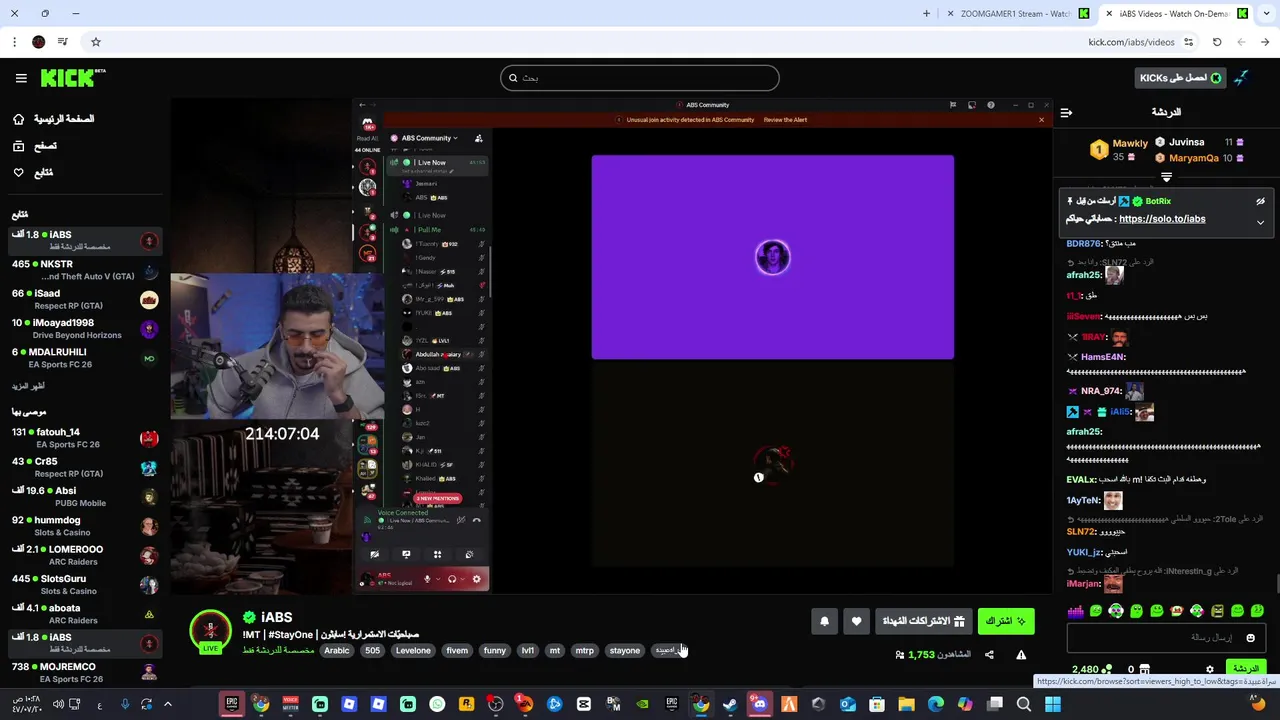Reload the page in browser
Image resolution: width=1280 pixels, height=720 pixels.
[x=1217, y=42]
